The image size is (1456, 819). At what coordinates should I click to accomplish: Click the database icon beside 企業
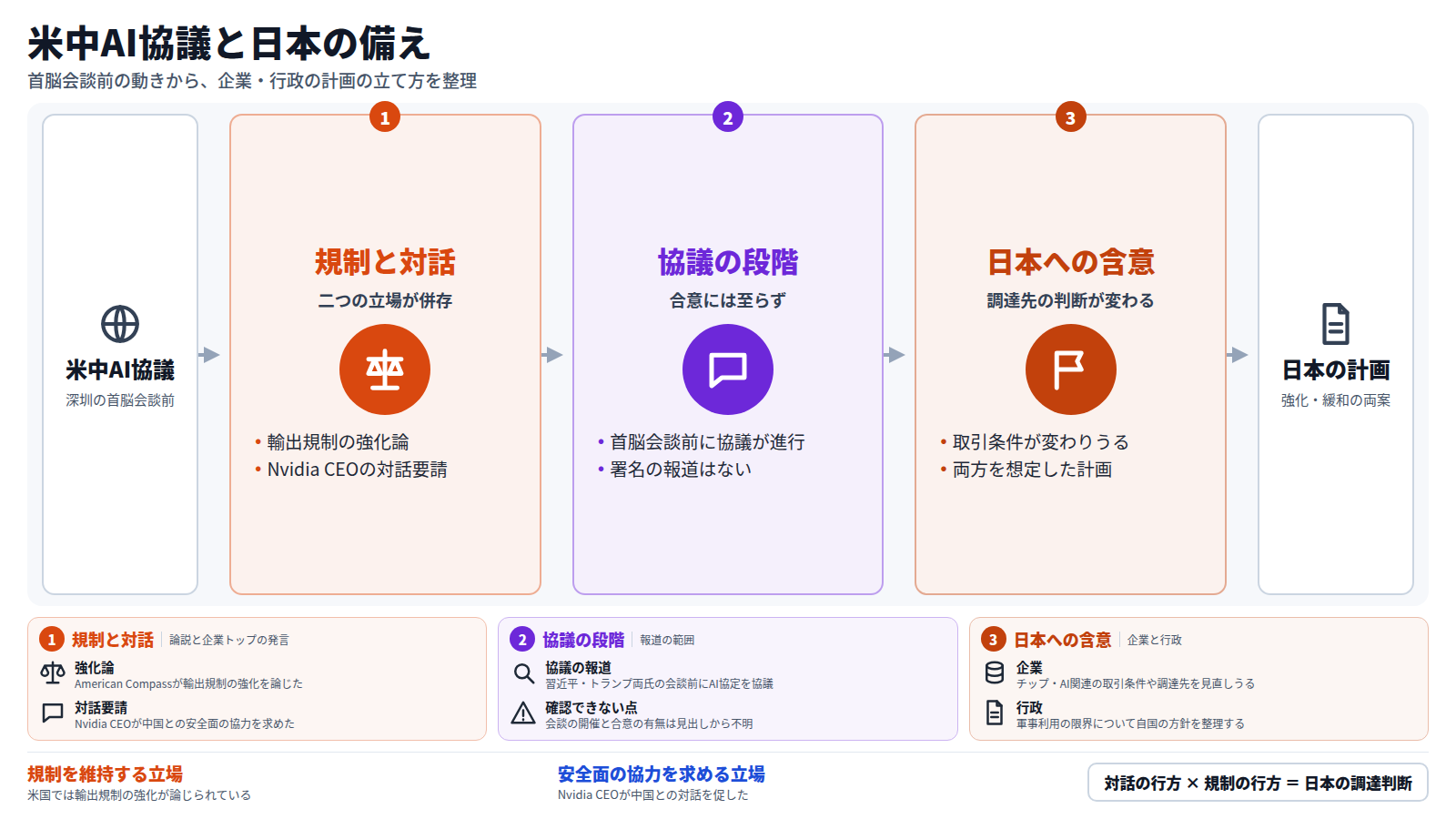pos(995,673)
